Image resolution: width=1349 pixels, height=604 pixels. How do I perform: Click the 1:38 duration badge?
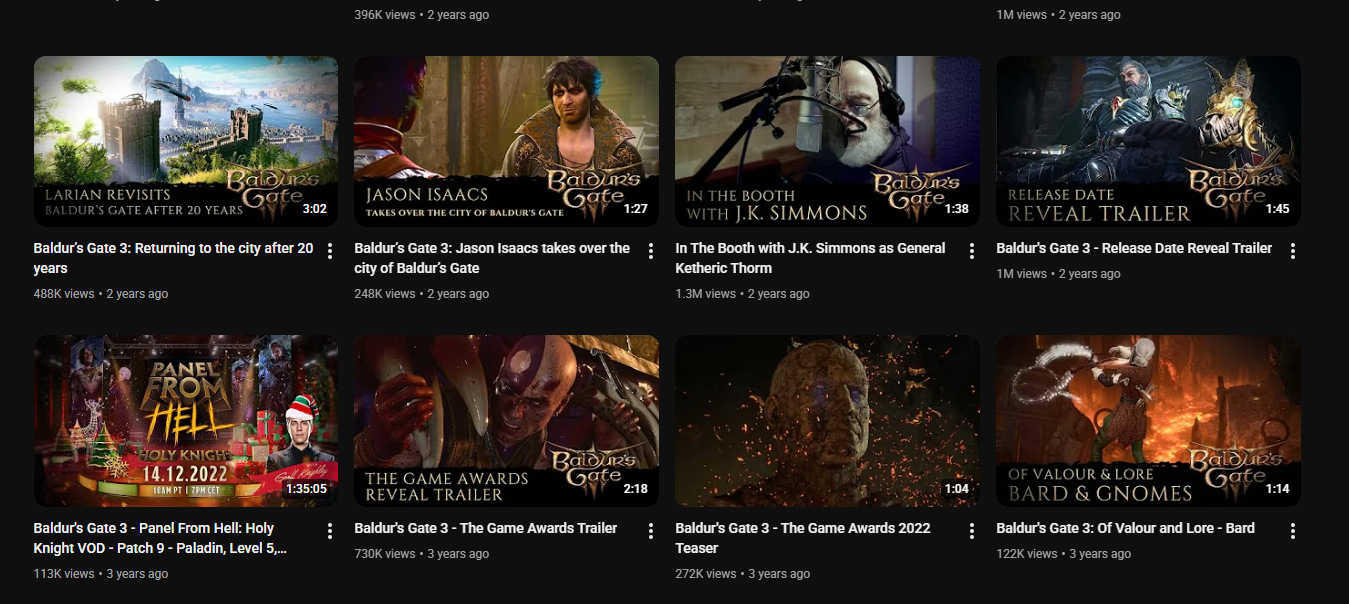coord(957,209)
